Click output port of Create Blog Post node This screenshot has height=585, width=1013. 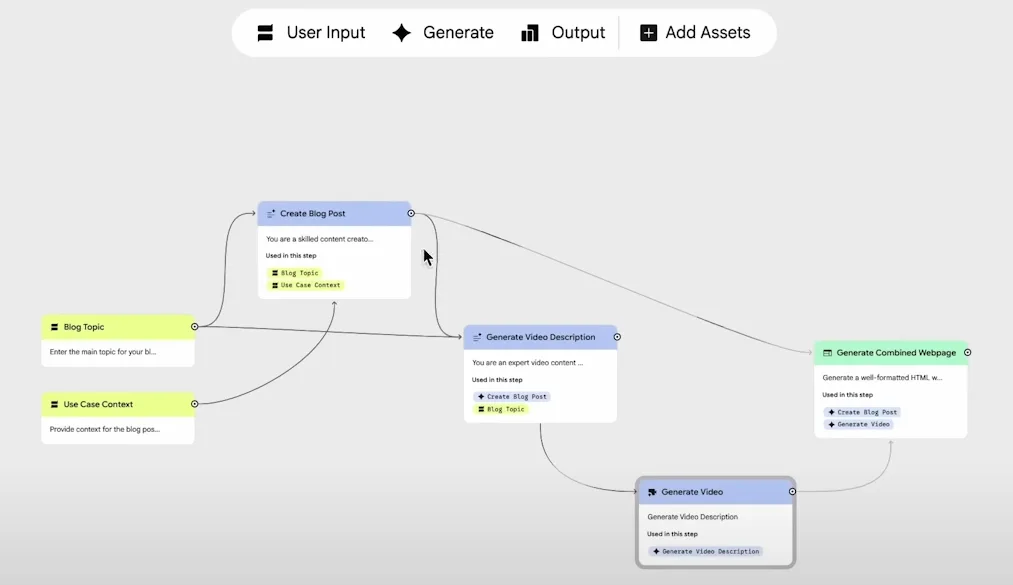click(x=411, y=213)
